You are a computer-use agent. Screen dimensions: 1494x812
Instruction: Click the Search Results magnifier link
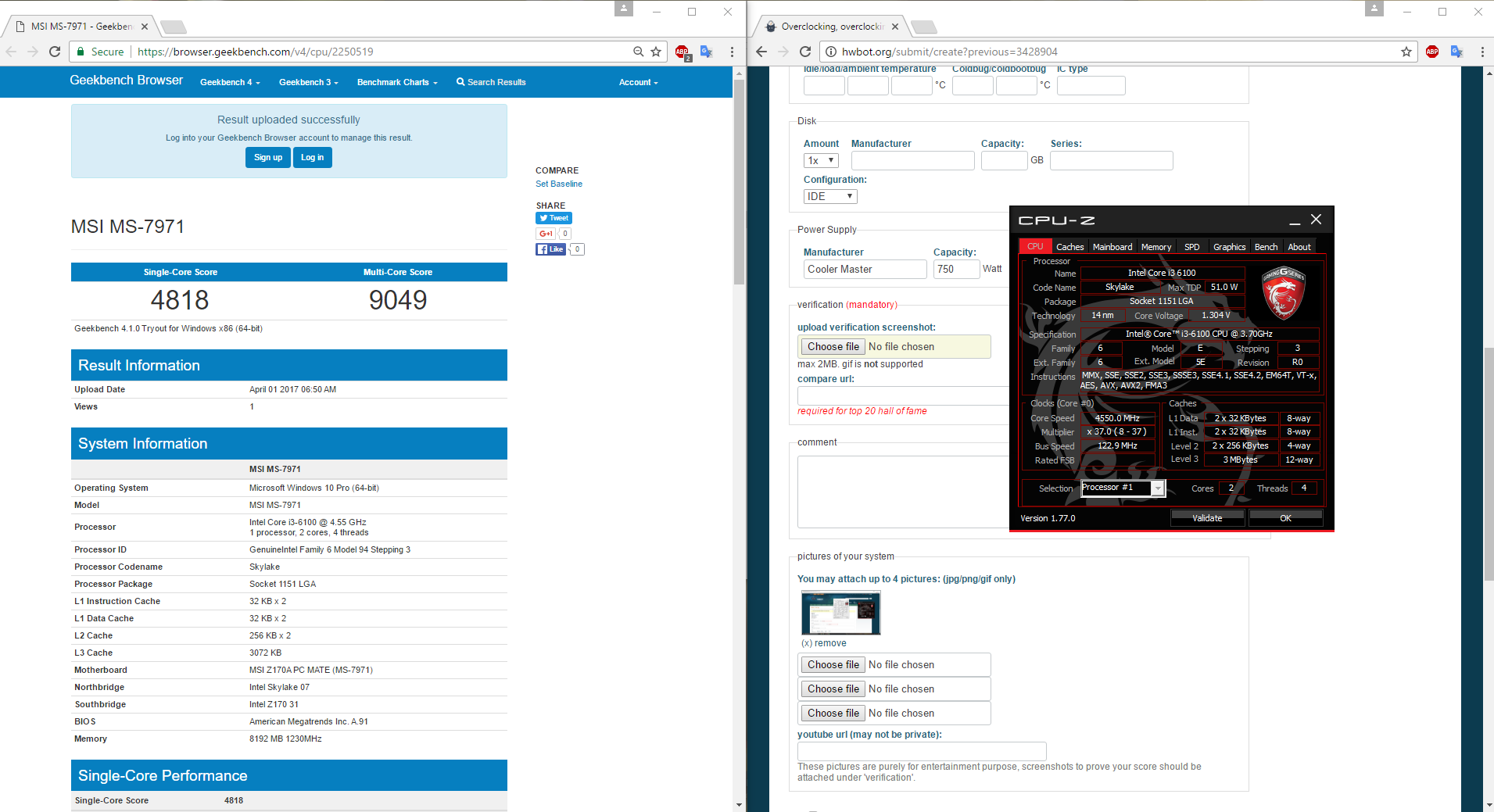[491, 82]
